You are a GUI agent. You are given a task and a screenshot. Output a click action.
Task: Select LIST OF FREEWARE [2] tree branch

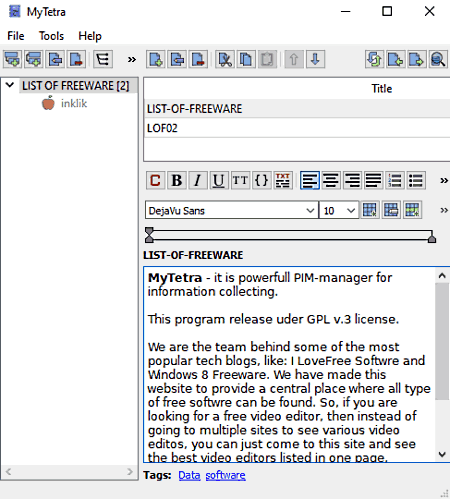pos(76,86)
